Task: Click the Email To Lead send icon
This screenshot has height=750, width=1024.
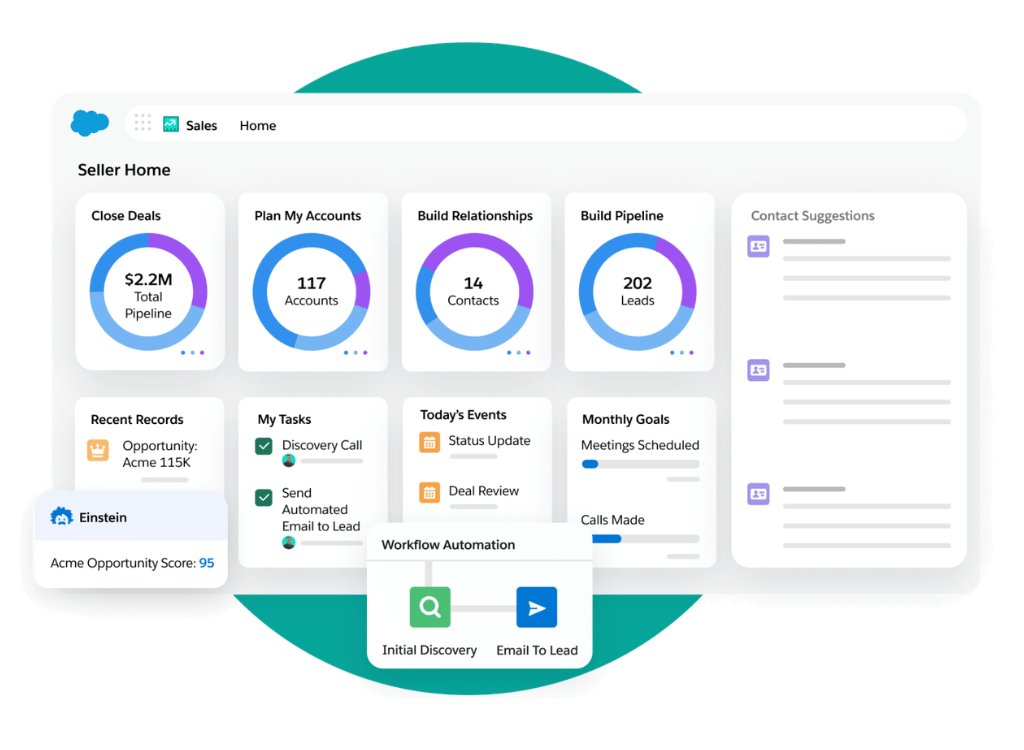Action: [537, 607]
